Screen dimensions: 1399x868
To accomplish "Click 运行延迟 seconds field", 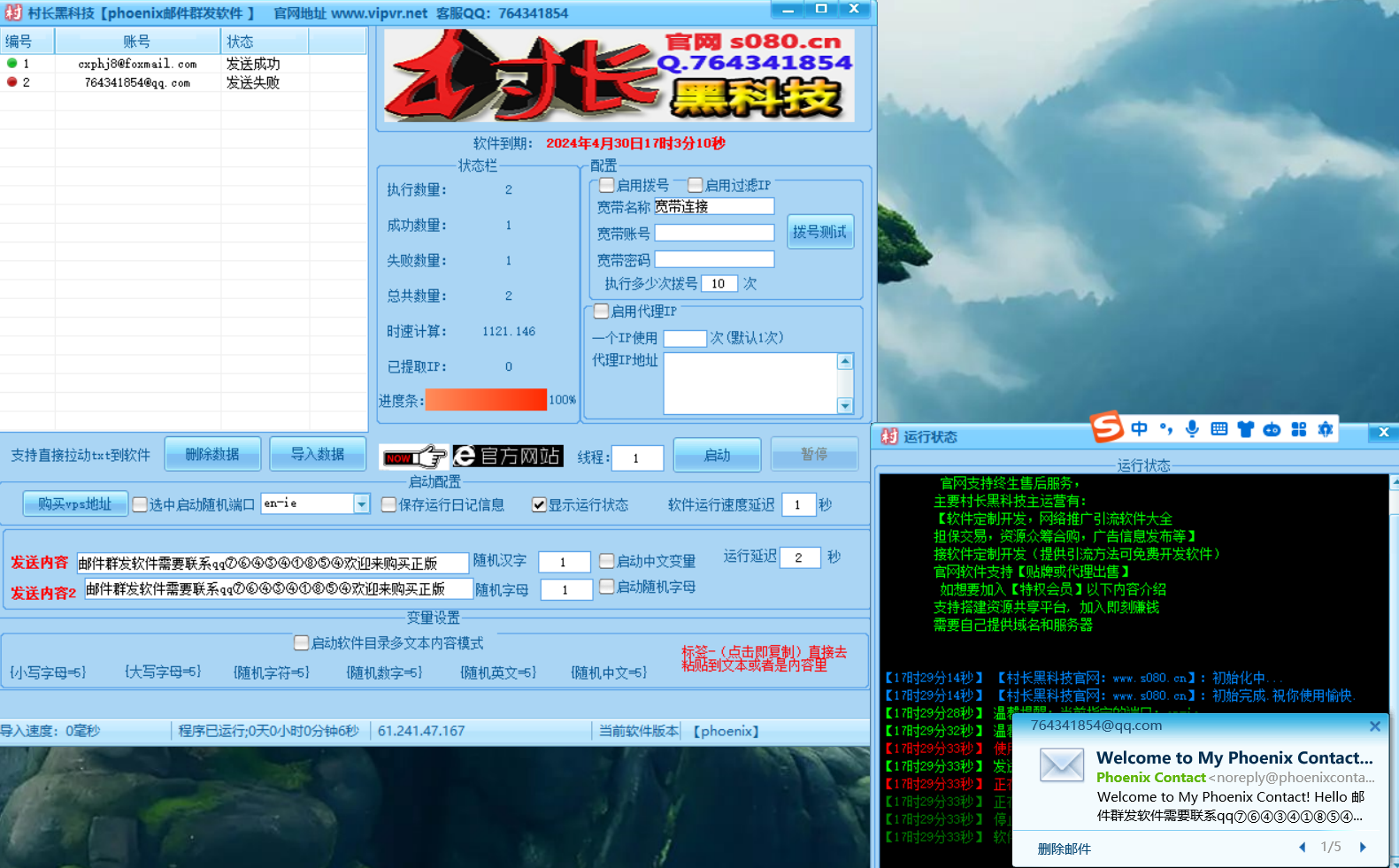I will [800, 557].
